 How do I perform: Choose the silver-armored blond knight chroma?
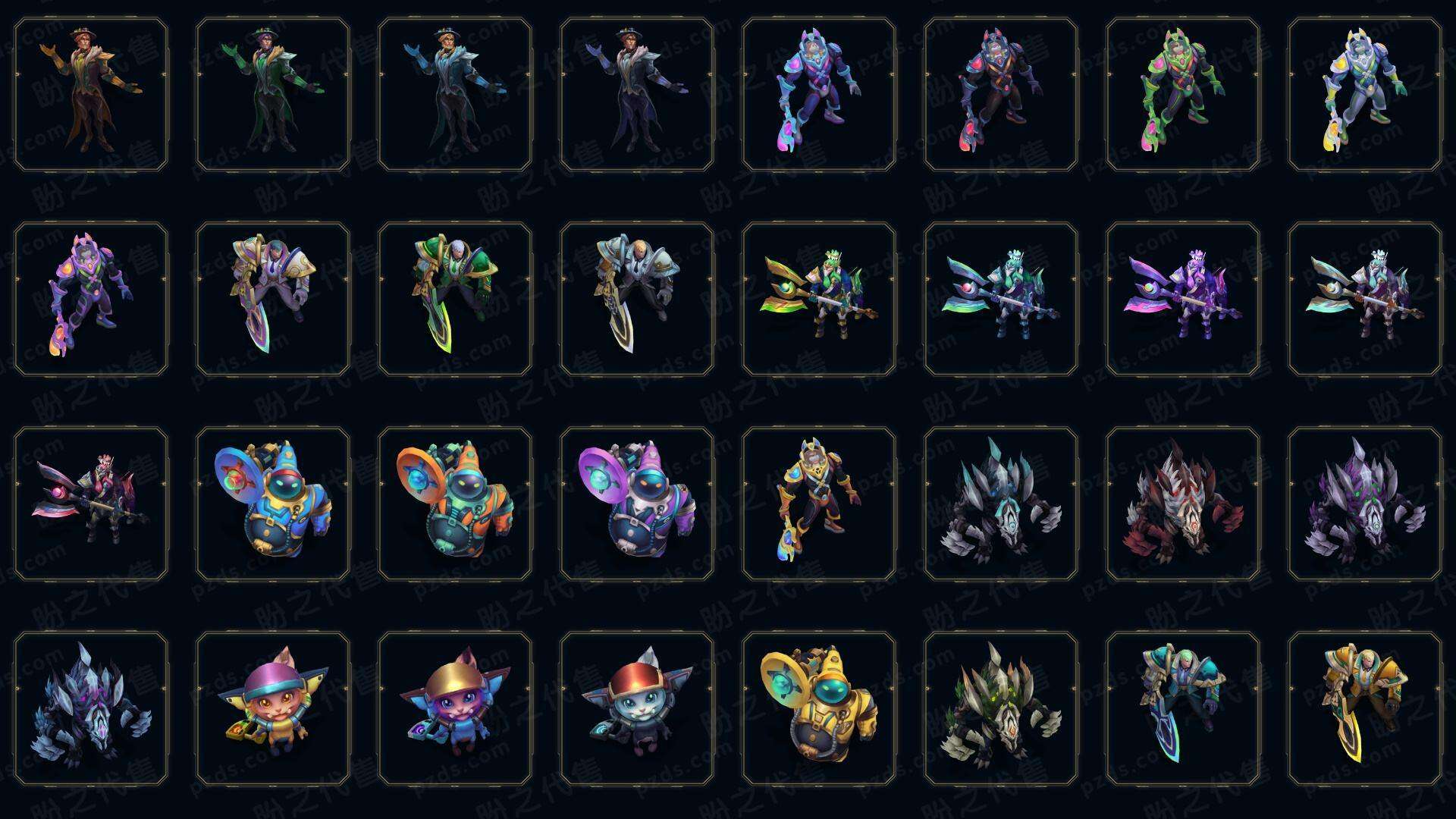637,299
